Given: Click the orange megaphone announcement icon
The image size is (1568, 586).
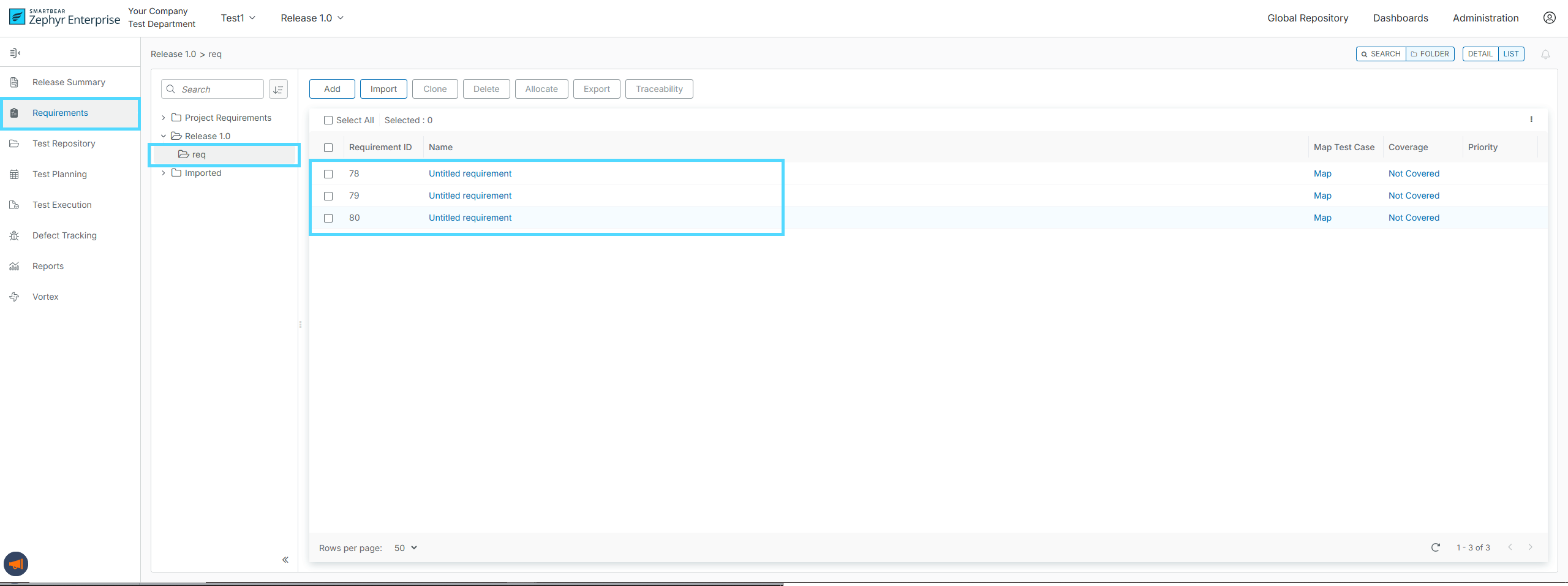Looking at the screenshot, I should coord(16,564).
